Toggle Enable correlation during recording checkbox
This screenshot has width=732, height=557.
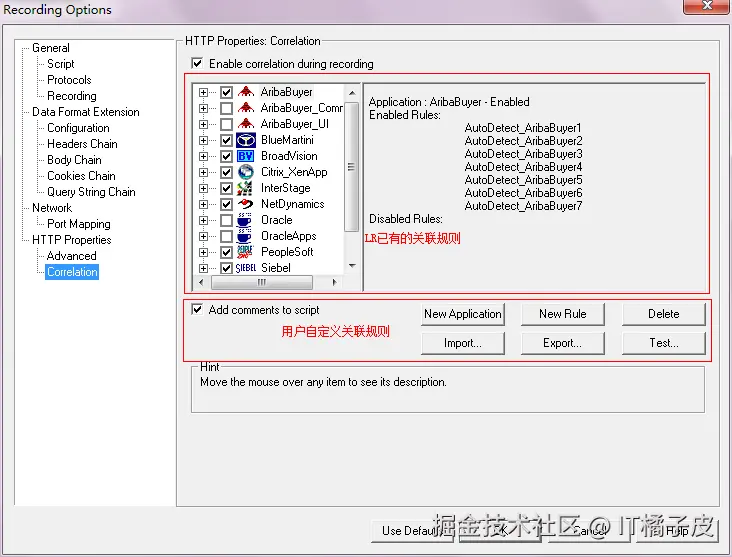coord(197,63)
